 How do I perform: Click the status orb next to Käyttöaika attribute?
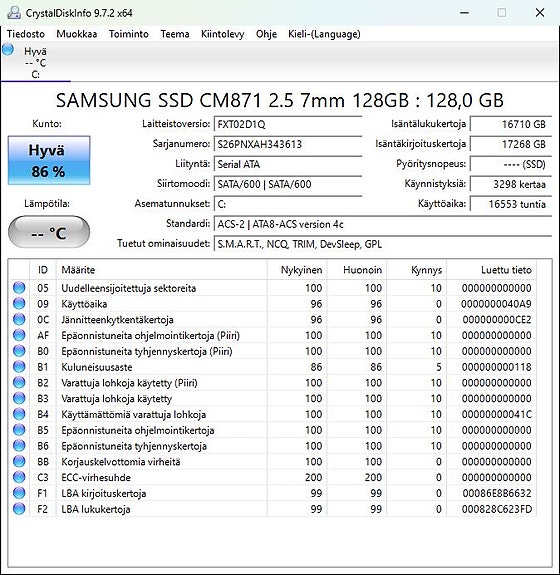tap(19, 304)
